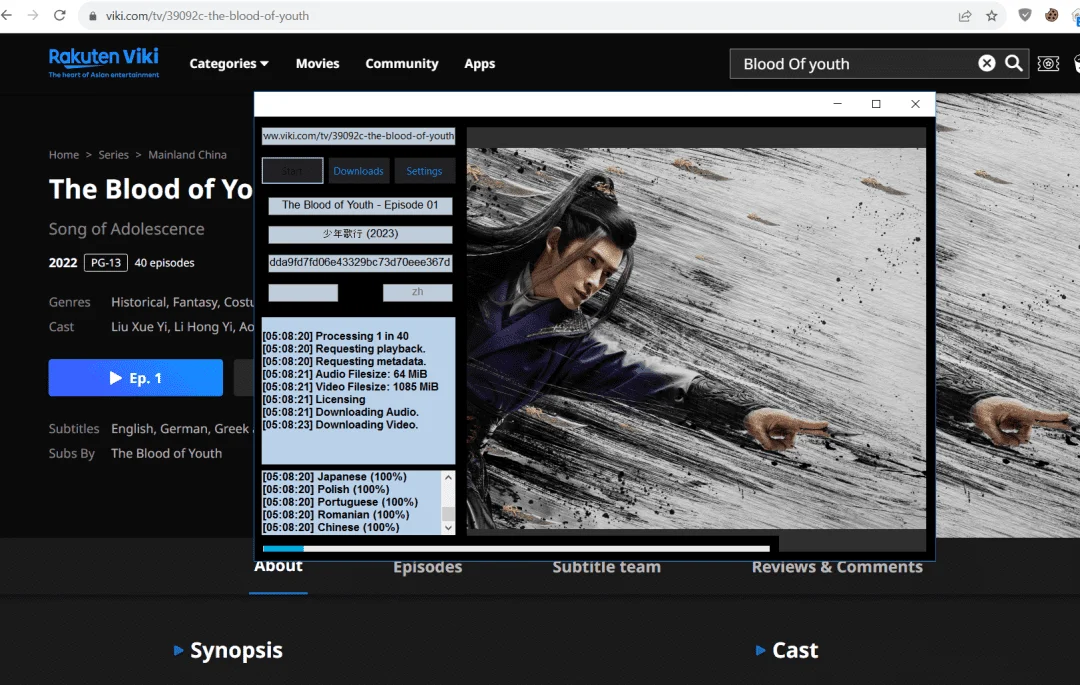Click the download progress bar
Screen dimensions: 1080x685
(516, 549)
